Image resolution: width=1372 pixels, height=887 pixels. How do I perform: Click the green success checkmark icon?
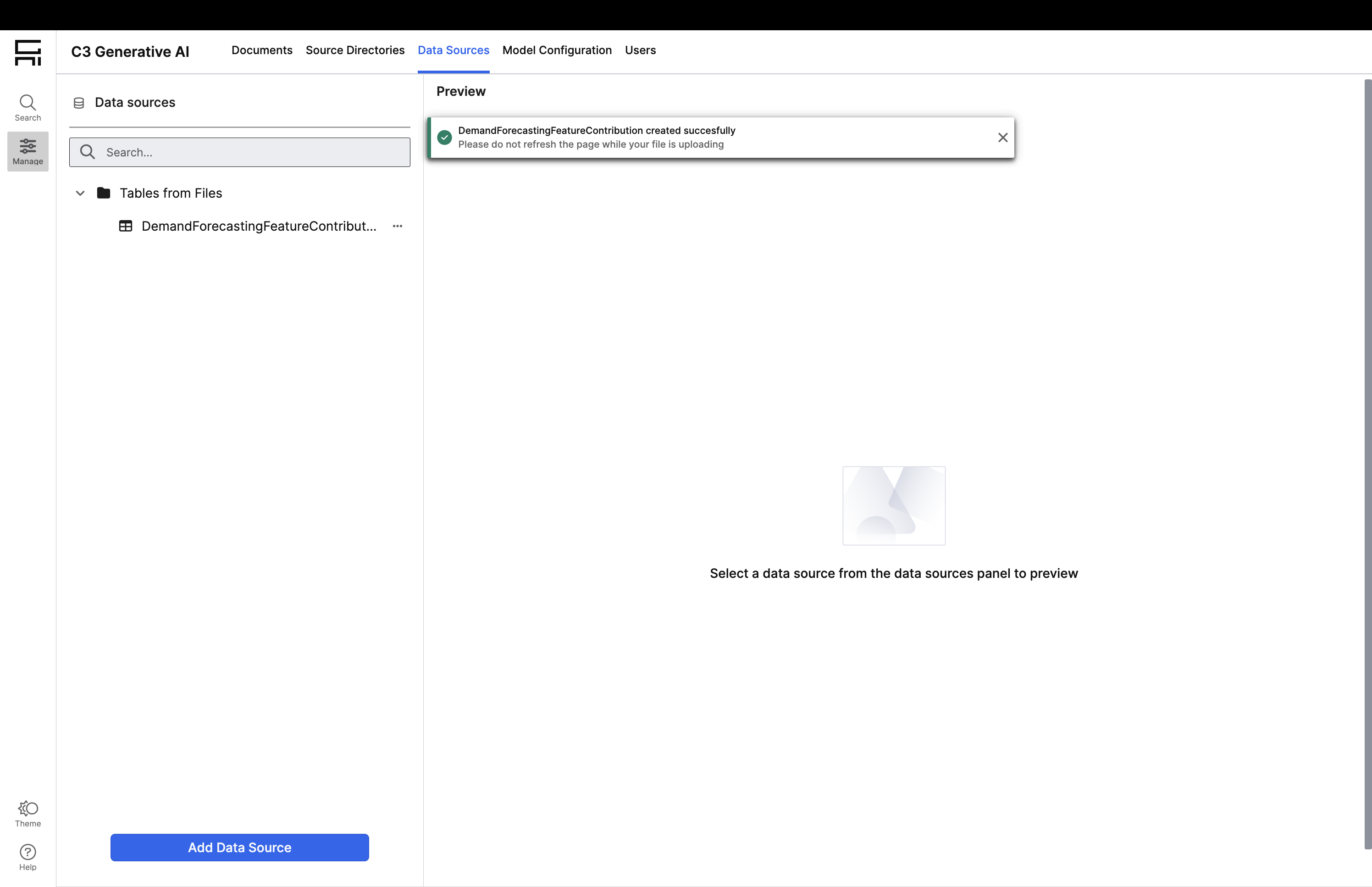coord(444,138)
